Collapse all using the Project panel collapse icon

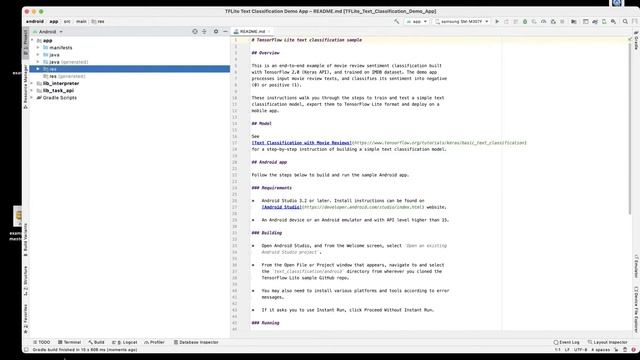(204, 31)
